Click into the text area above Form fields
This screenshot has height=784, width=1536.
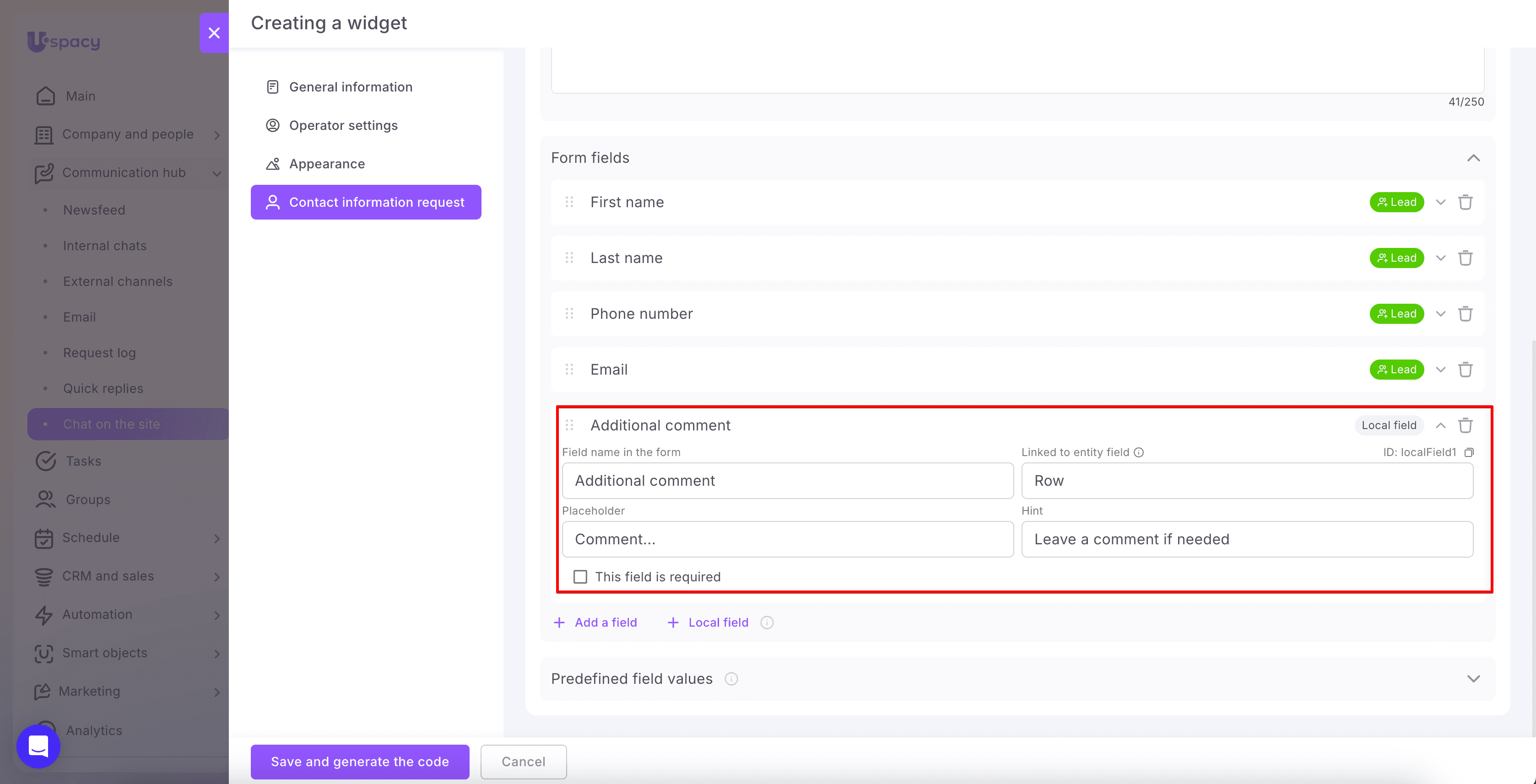point(1018,70)
